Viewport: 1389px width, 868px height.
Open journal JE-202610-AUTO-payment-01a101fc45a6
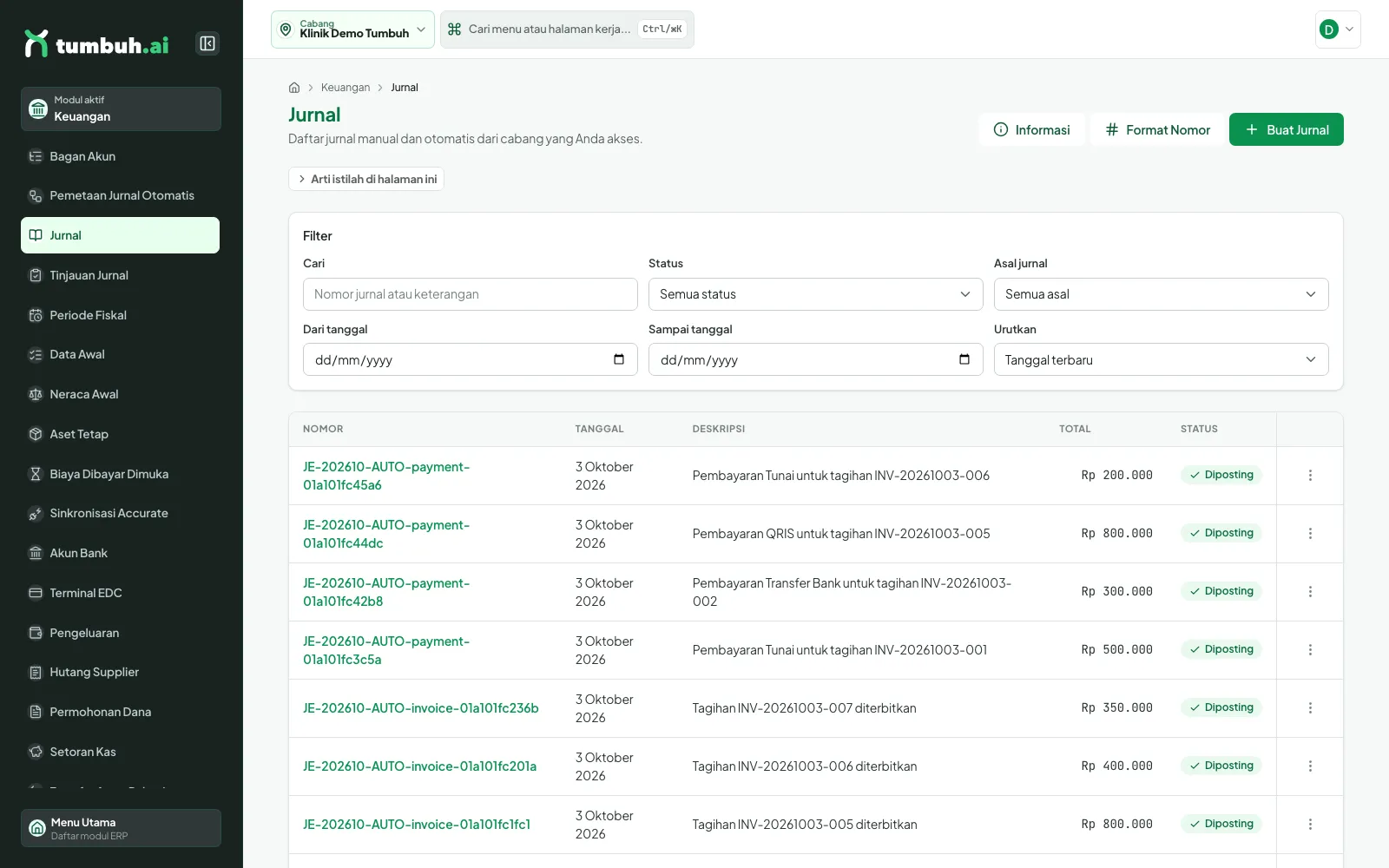(386, 476)
